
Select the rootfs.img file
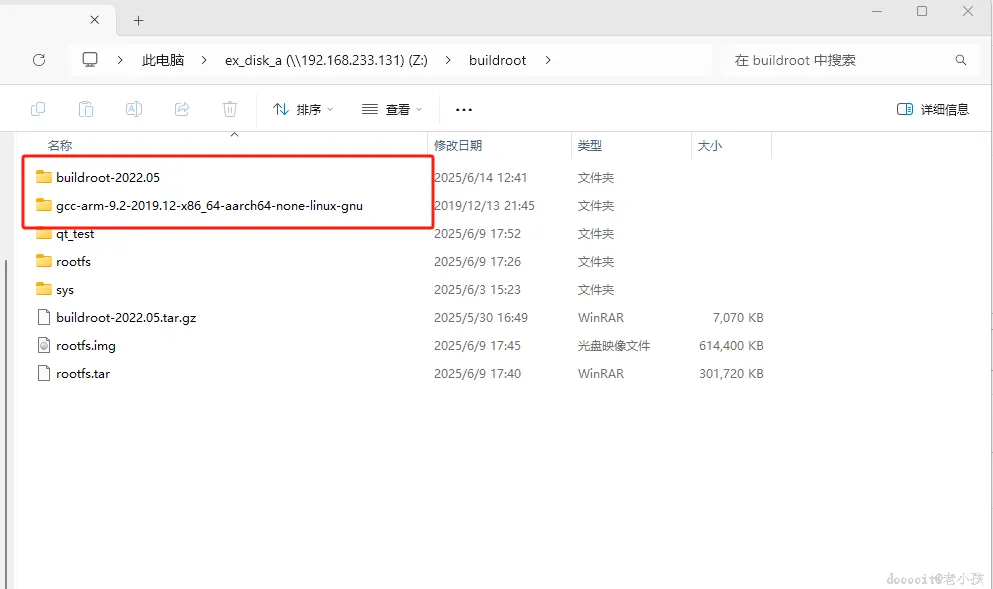85,345
